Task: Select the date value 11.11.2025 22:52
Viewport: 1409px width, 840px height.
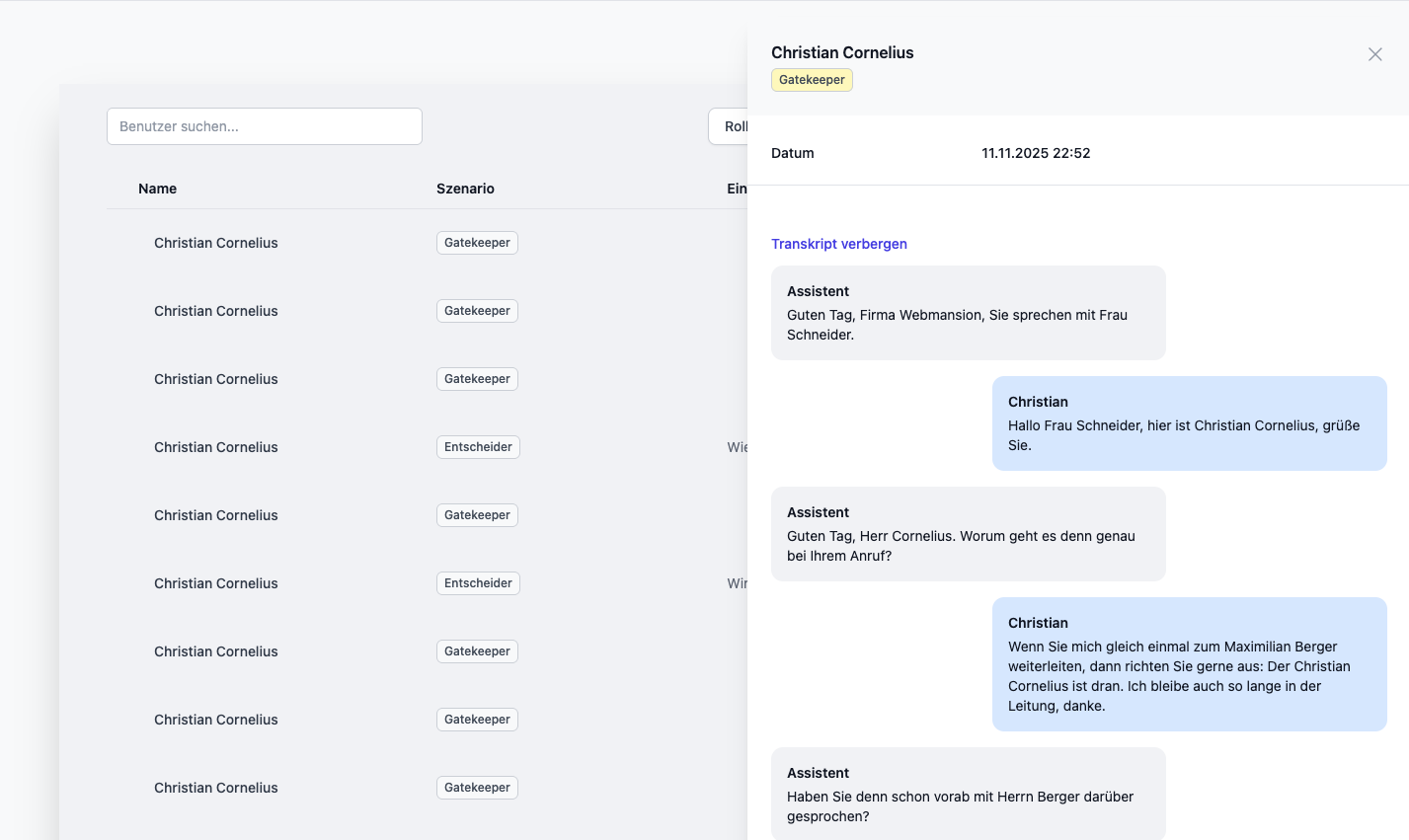Action: point(1036,153)
